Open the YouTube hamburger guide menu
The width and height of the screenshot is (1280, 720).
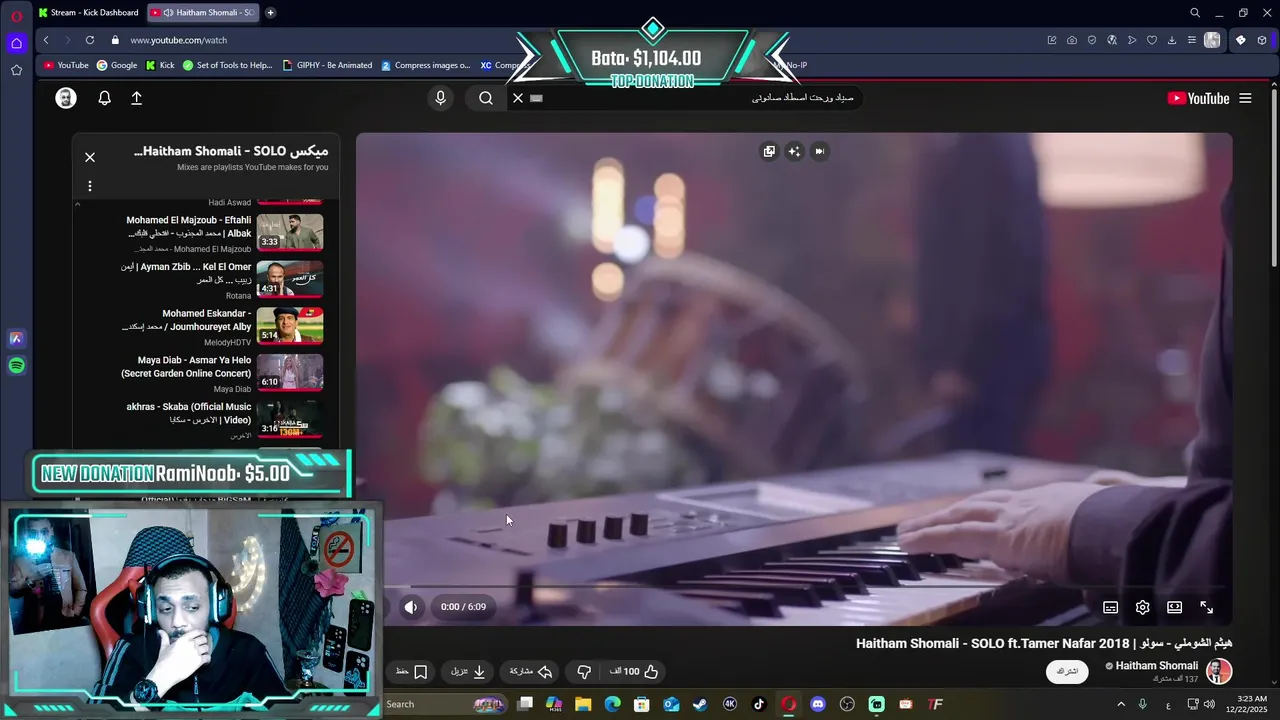click(x=1245, y=98)
